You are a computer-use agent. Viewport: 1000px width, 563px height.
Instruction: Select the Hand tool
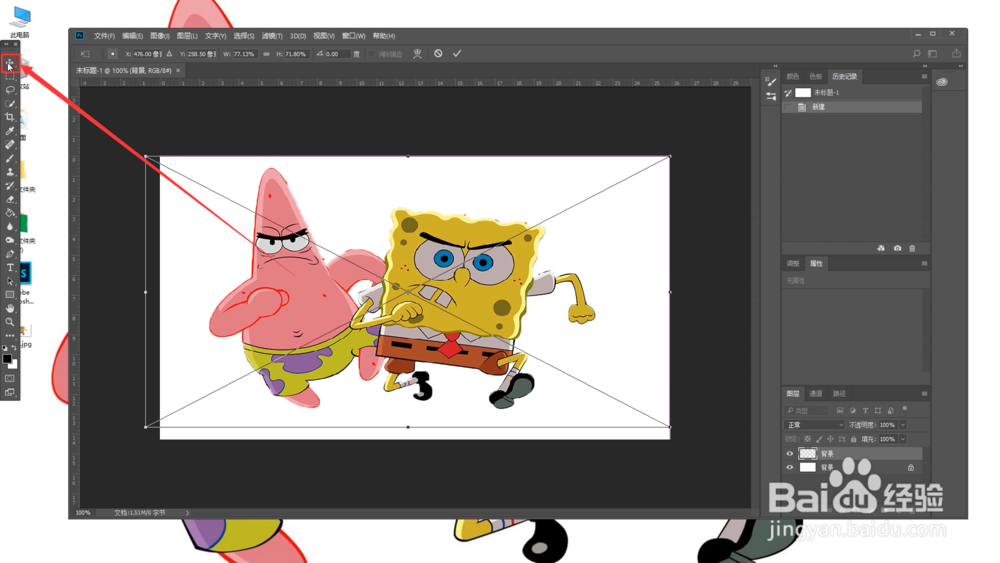[10, 309]
